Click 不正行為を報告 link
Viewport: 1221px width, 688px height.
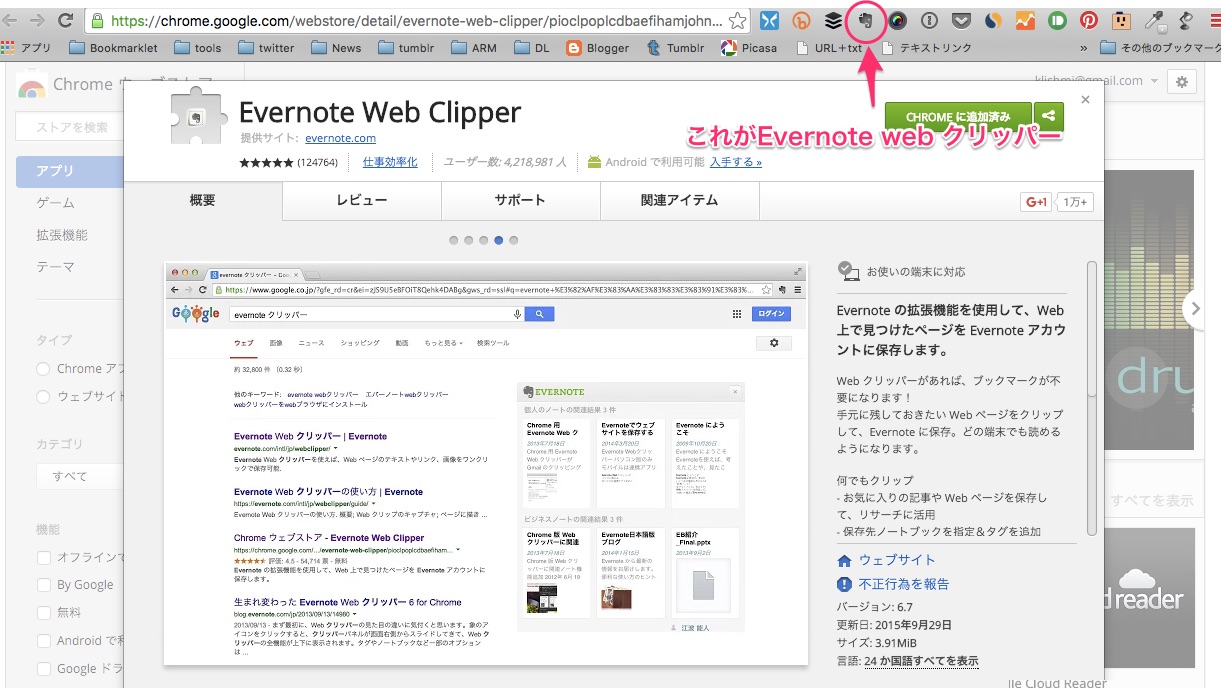904,584
